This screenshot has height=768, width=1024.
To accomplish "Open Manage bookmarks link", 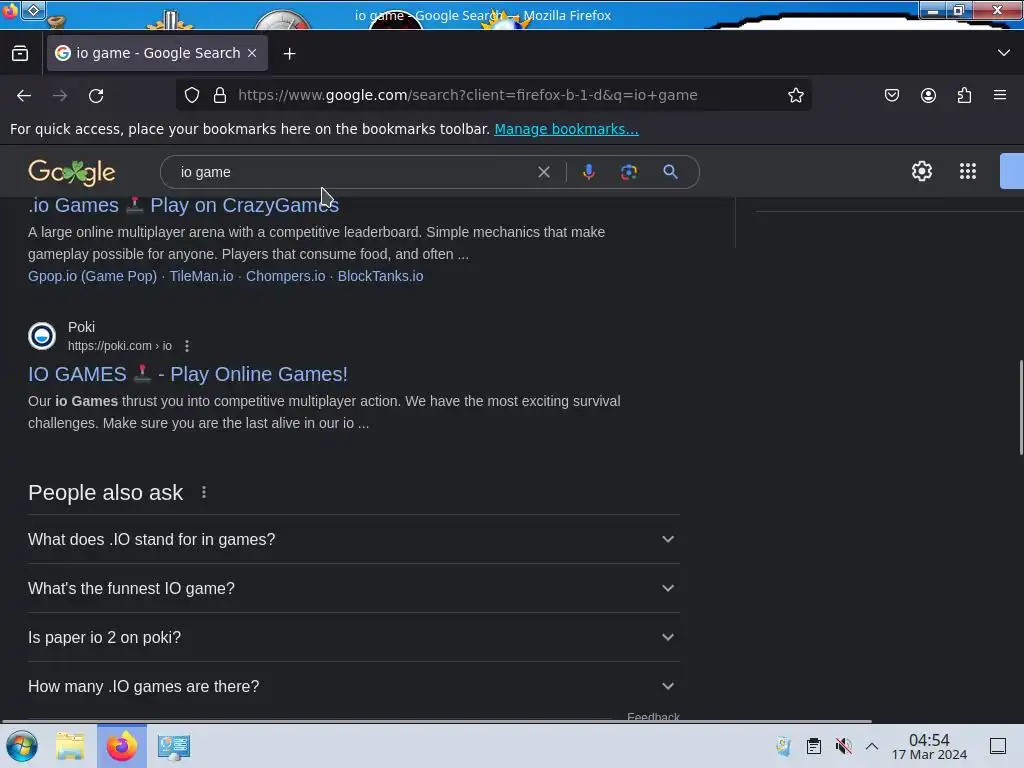I will click(x=566, y=129).
